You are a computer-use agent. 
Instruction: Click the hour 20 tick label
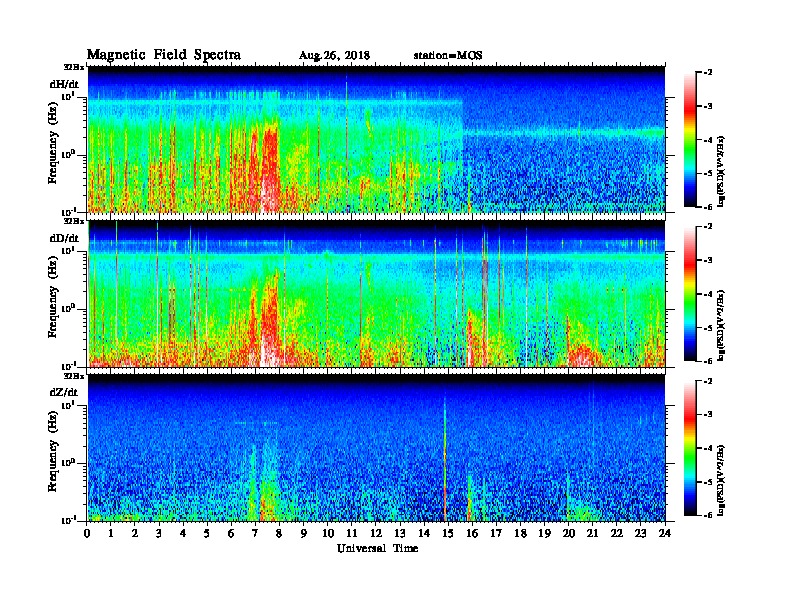pos(569,533)
